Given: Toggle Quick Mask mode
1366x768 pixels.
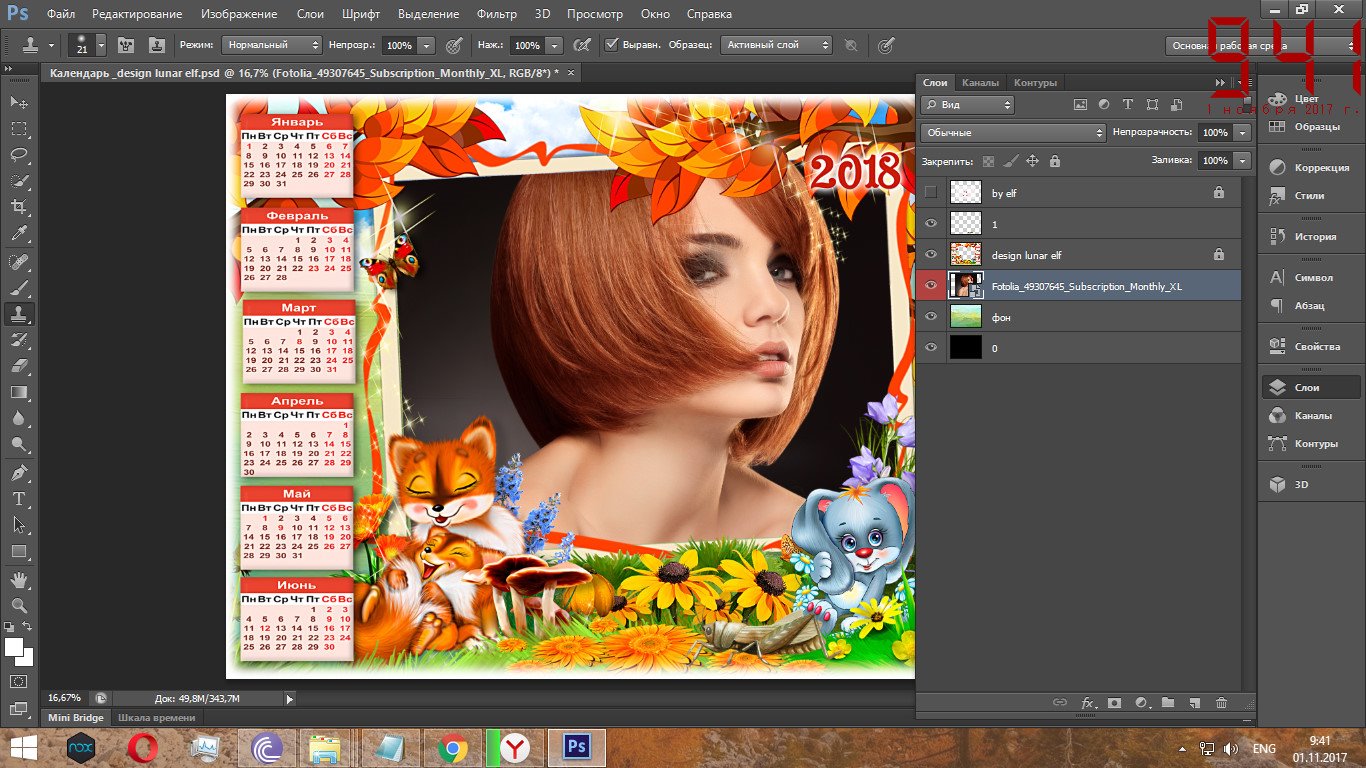Looking at the screenshot, I should tap(19, 681).
